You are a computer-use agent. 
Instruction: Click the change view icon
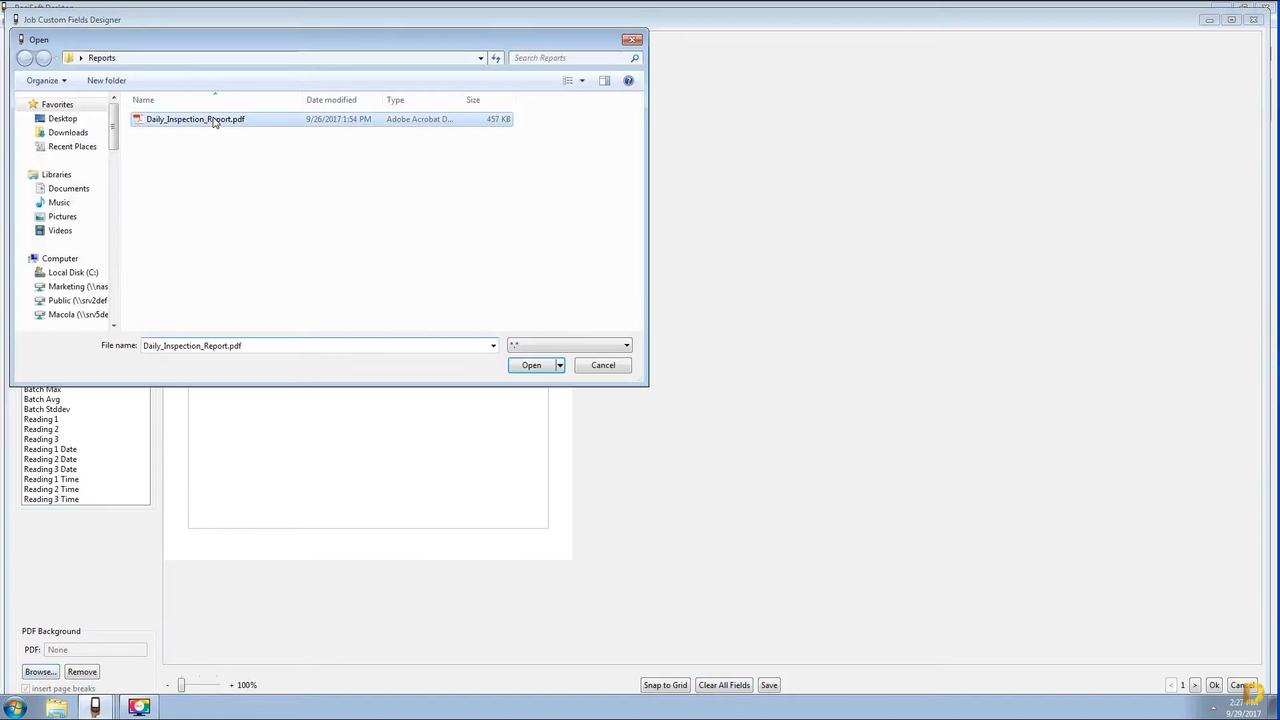pos(567,81)
